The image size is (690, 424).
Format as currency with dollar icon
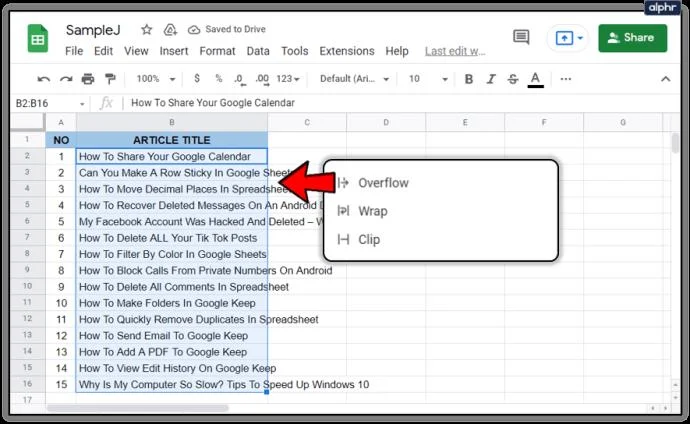(196, 78)
